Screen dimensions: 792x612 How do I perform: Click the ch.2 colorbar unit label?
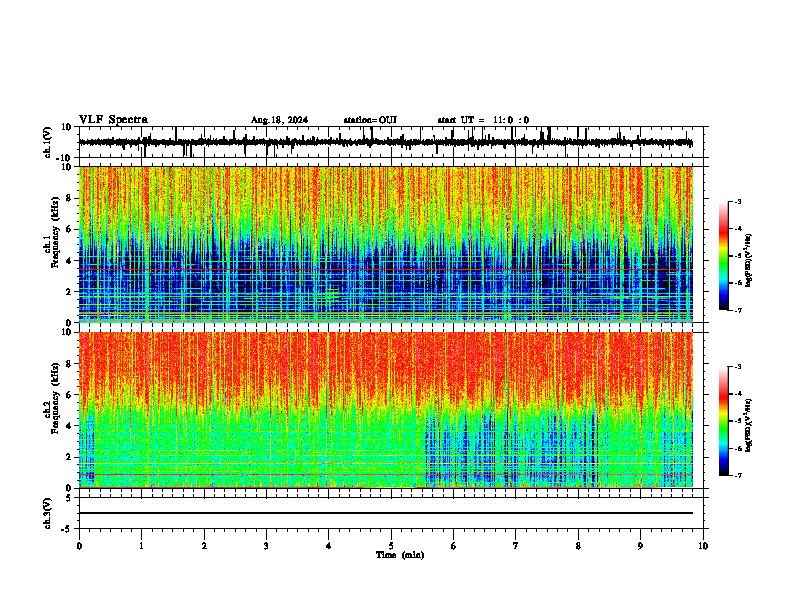749,426
